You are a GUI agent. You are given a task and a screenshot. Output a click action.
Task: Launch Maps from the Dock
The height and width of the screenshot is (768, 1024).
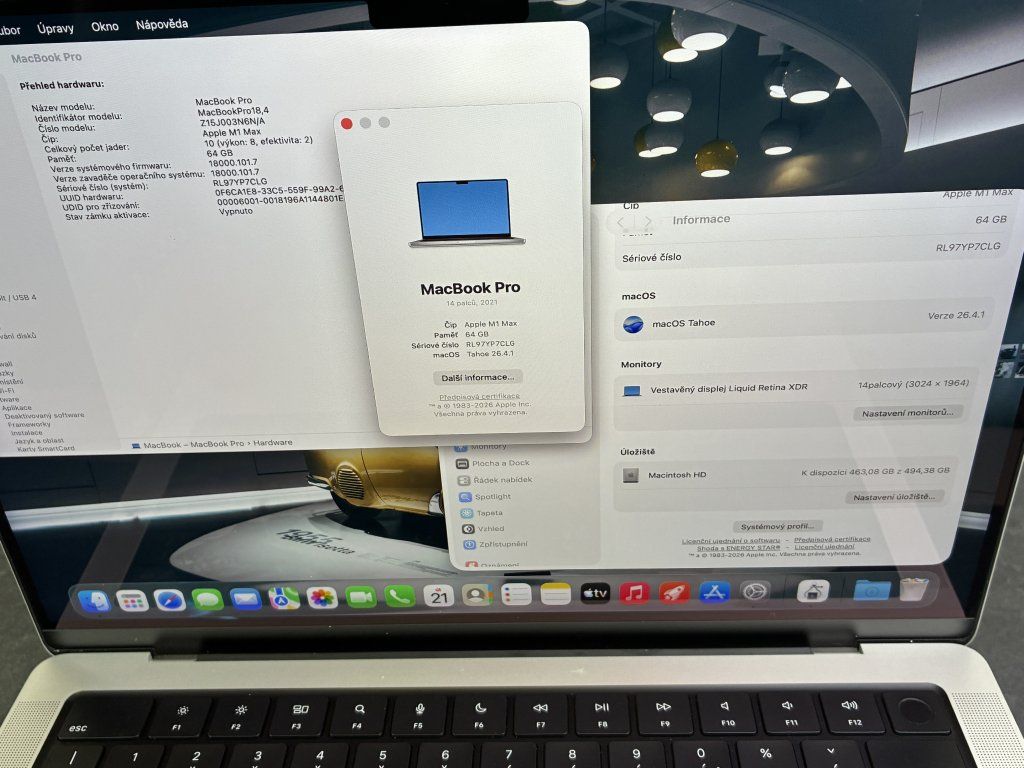[284, 598]
